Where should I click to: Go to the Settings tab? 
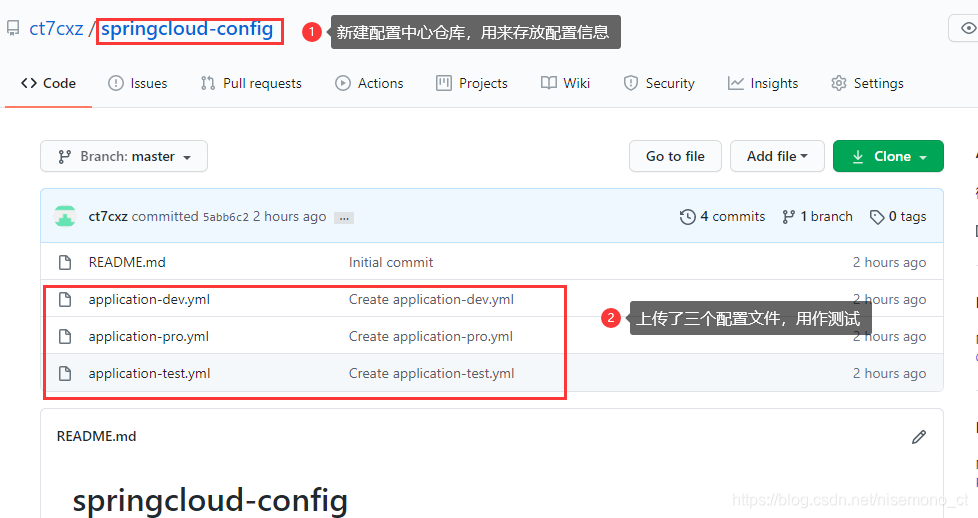click(x=867, y=83)
